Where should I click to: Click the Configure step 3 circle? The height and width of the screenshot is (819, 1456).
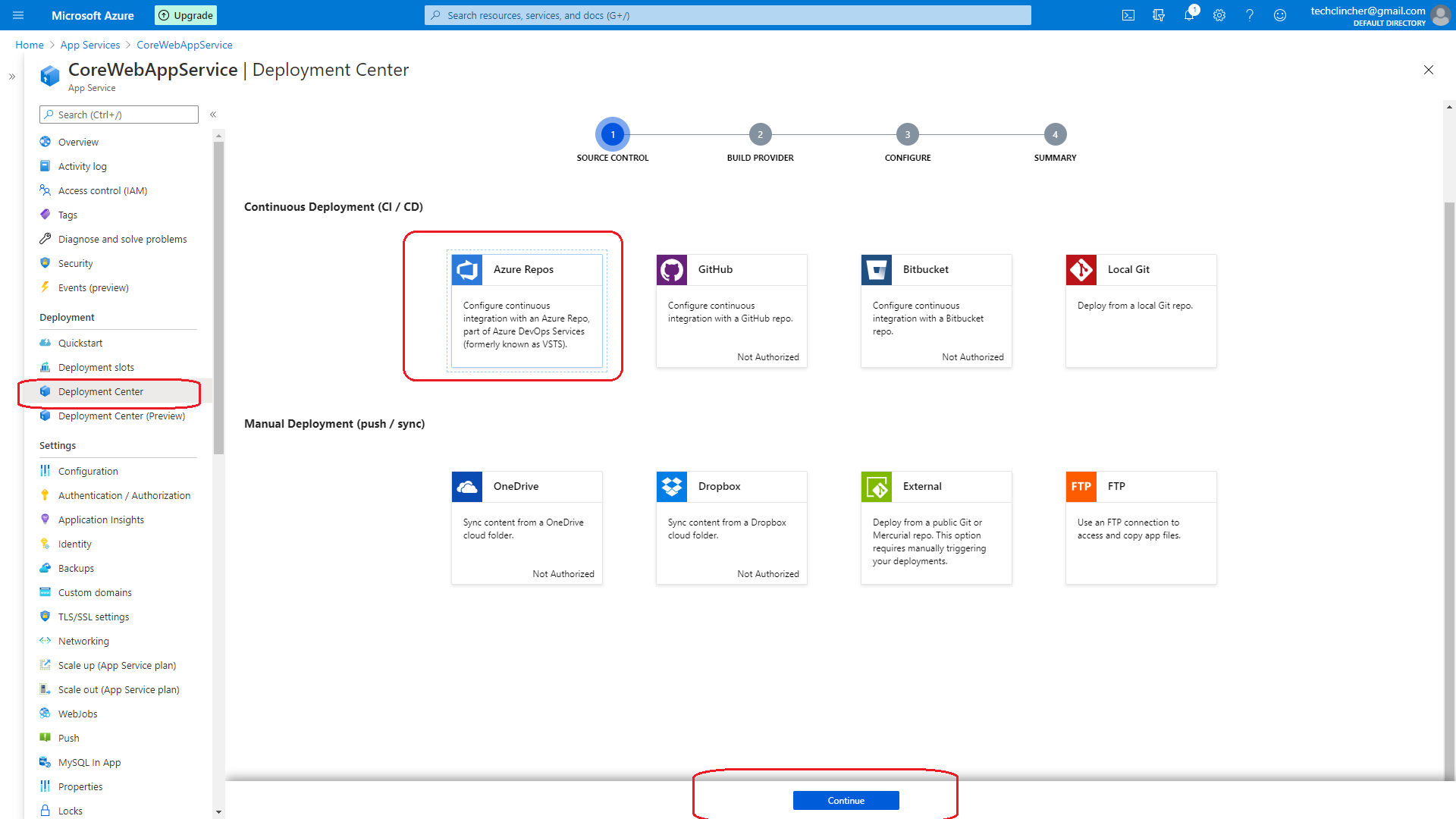(x=908, y=134)
